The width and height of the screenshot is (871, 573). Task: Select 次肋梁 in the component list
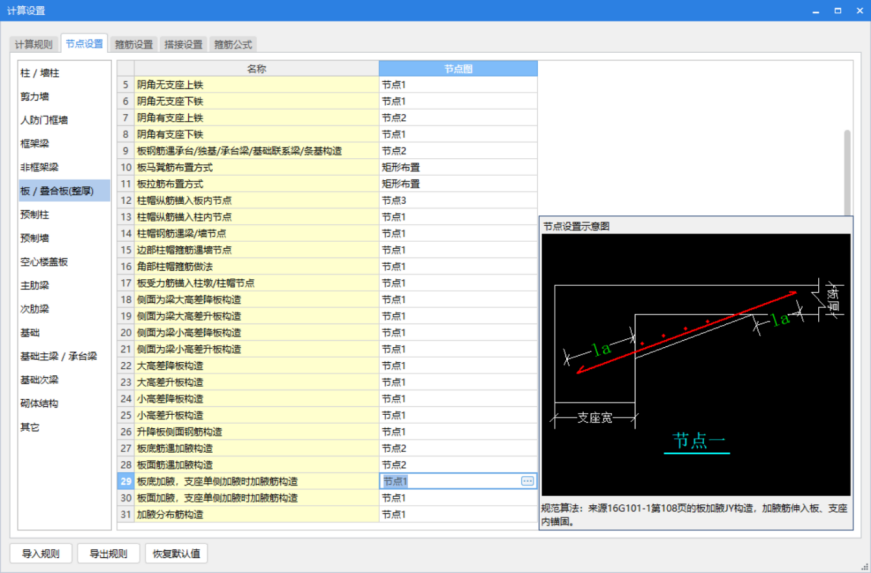[x=64, y=309]
